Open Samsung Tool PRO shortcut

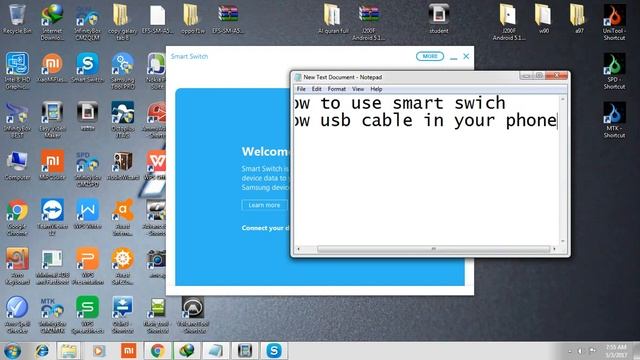122,70
